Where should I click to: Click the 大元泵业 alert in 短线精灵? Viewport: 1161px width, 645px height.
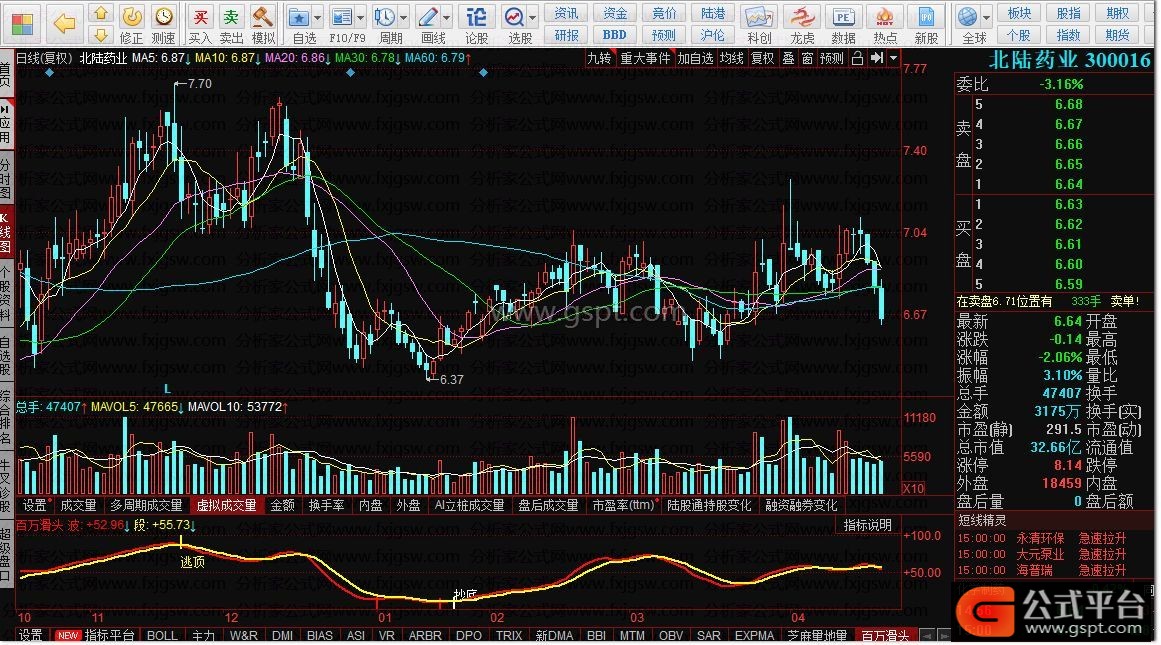1040,554
